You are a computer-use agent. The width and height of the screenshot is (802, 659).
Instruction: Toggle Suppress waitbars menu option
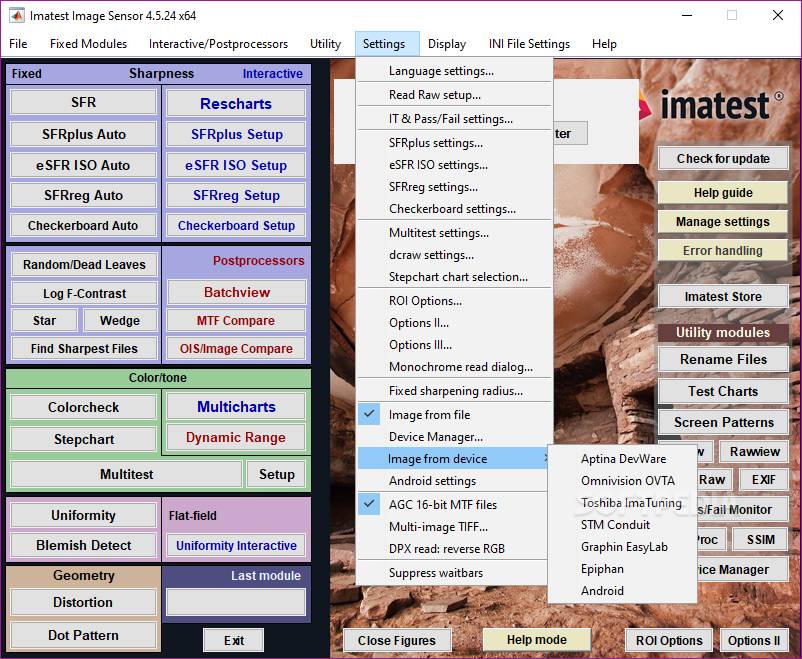click(x=454, y=573)
